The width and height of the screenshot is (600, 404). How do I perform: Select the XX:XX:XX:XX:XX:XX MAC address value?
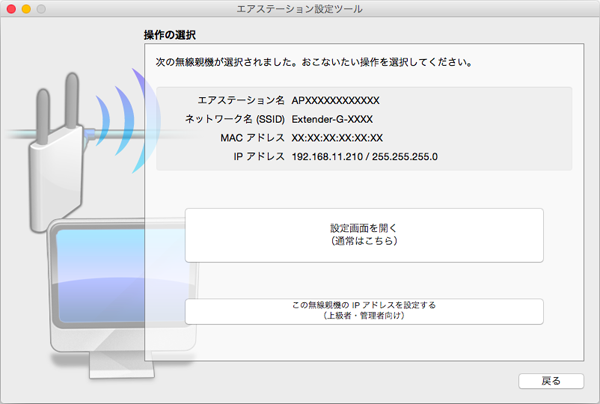pos(337,138)
